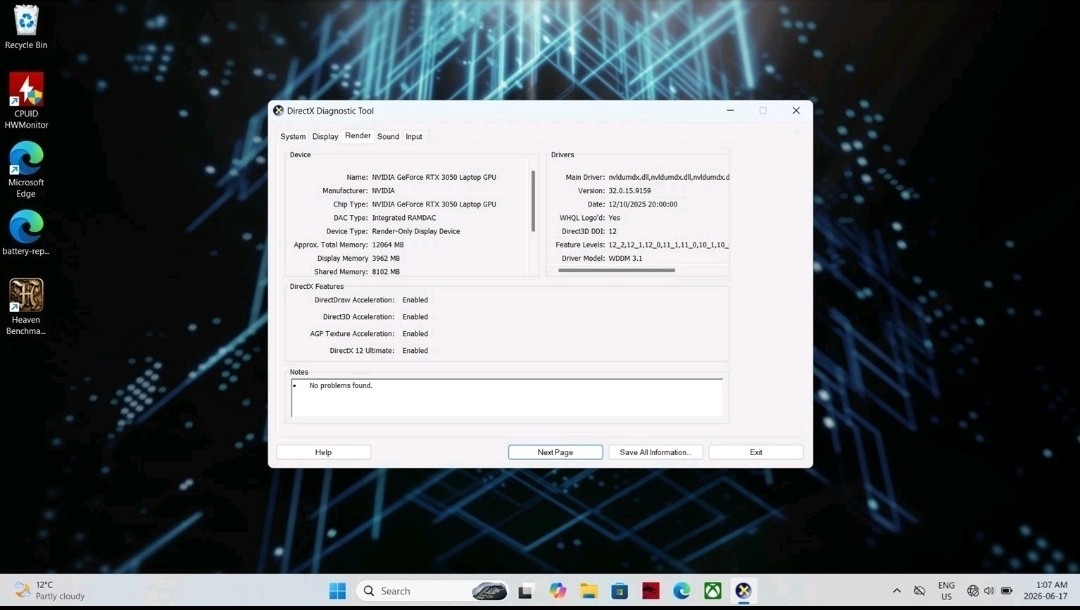
Task: Click the Direct3D DDI value 12
Action: (612, 231)
